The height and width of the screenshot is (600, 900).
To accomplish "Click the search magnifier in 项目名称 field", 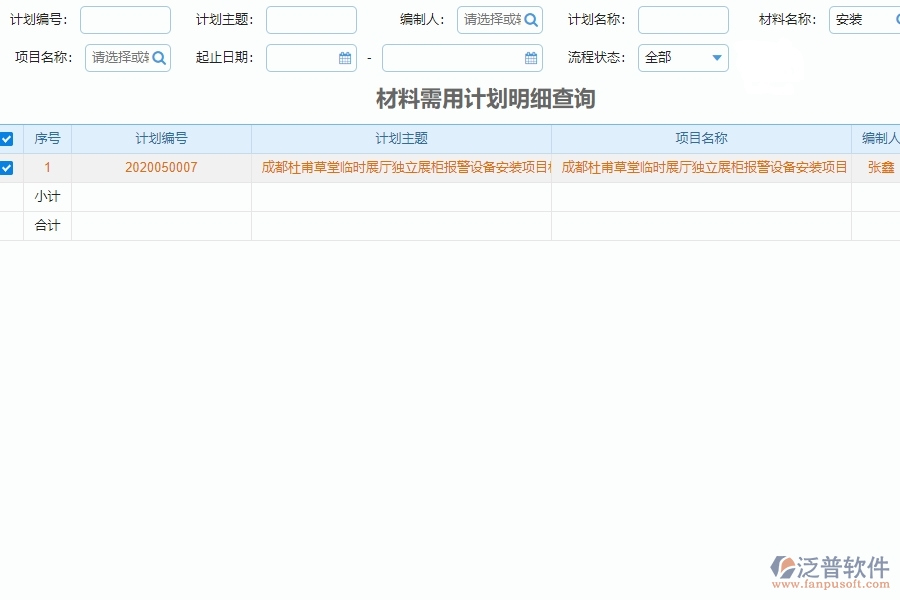I will coord(158,57).
